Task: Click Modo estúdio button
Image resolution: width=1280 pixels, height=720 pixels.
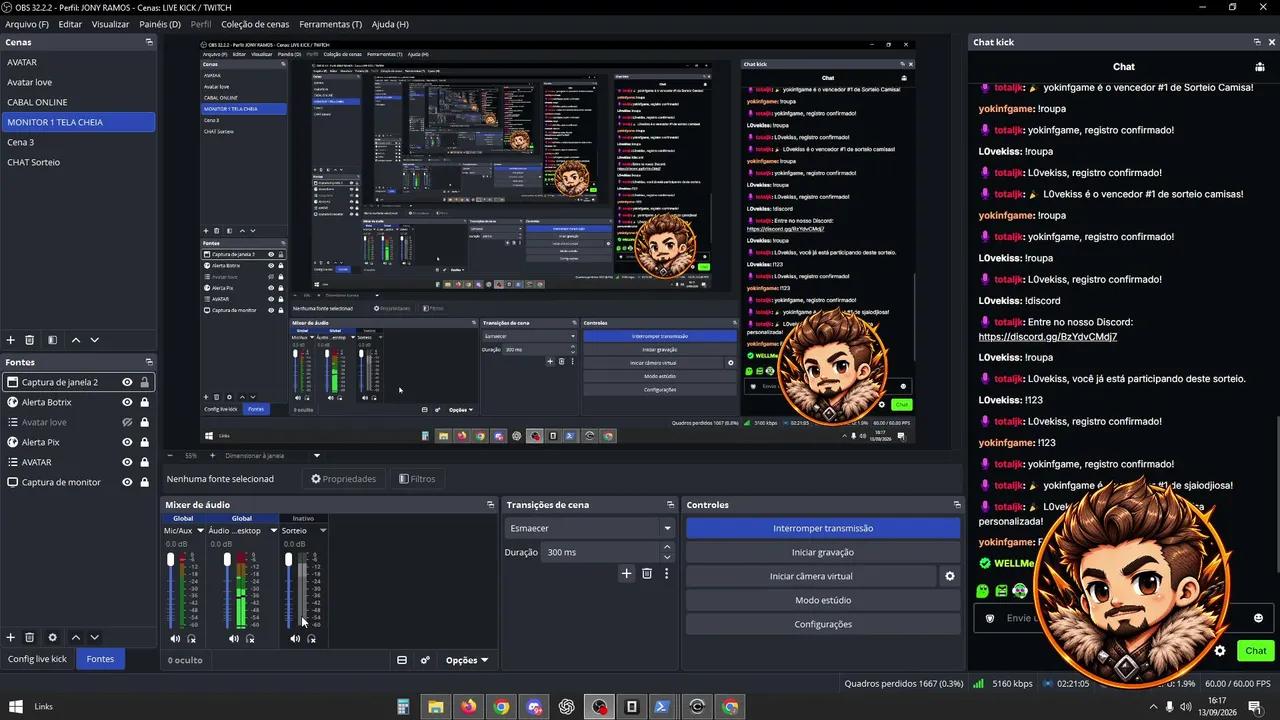Action: 823,600
